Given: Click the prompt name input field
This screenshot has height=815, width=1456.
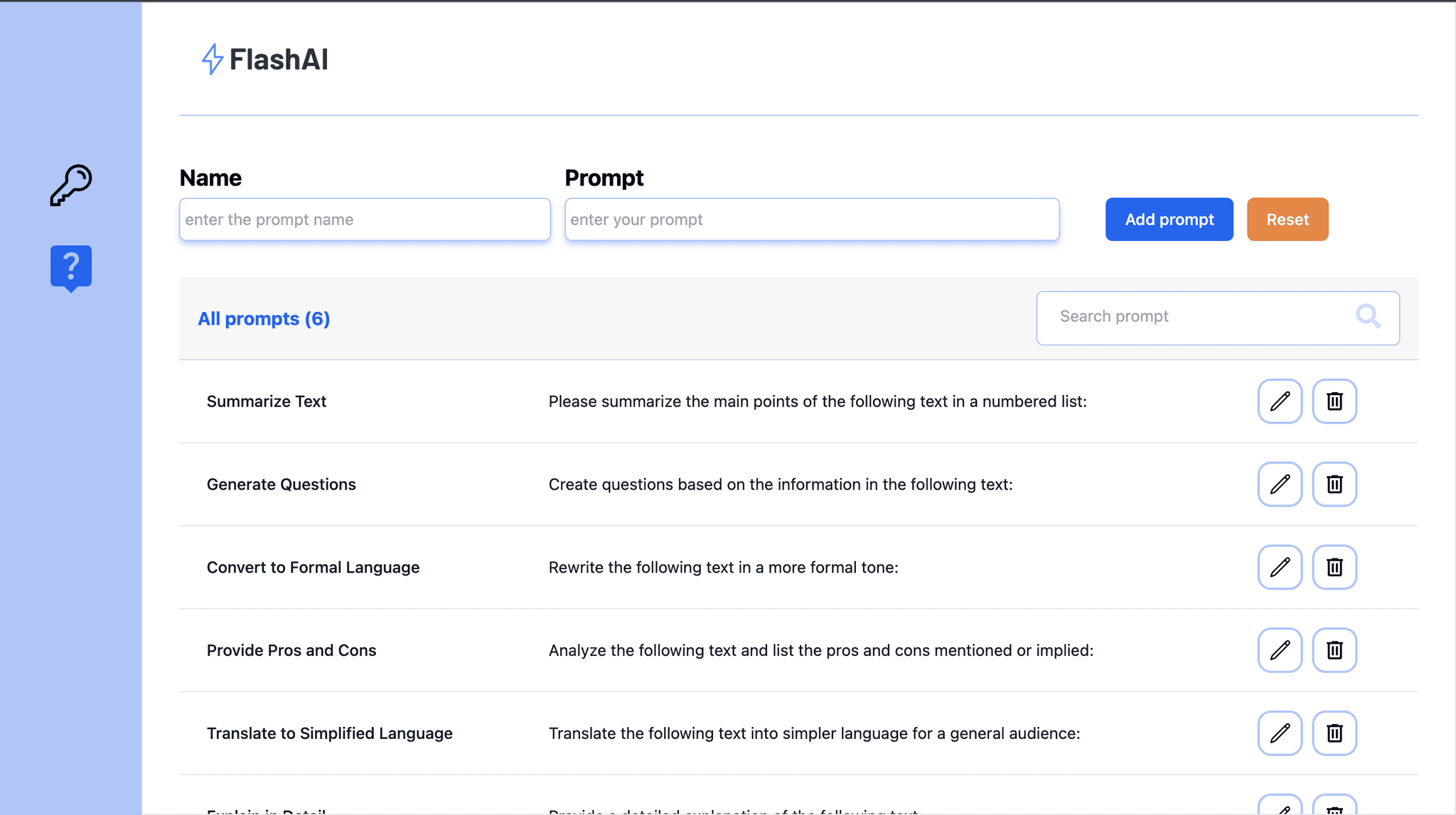Looking at the screenshot, I should [x=364, y=219].
